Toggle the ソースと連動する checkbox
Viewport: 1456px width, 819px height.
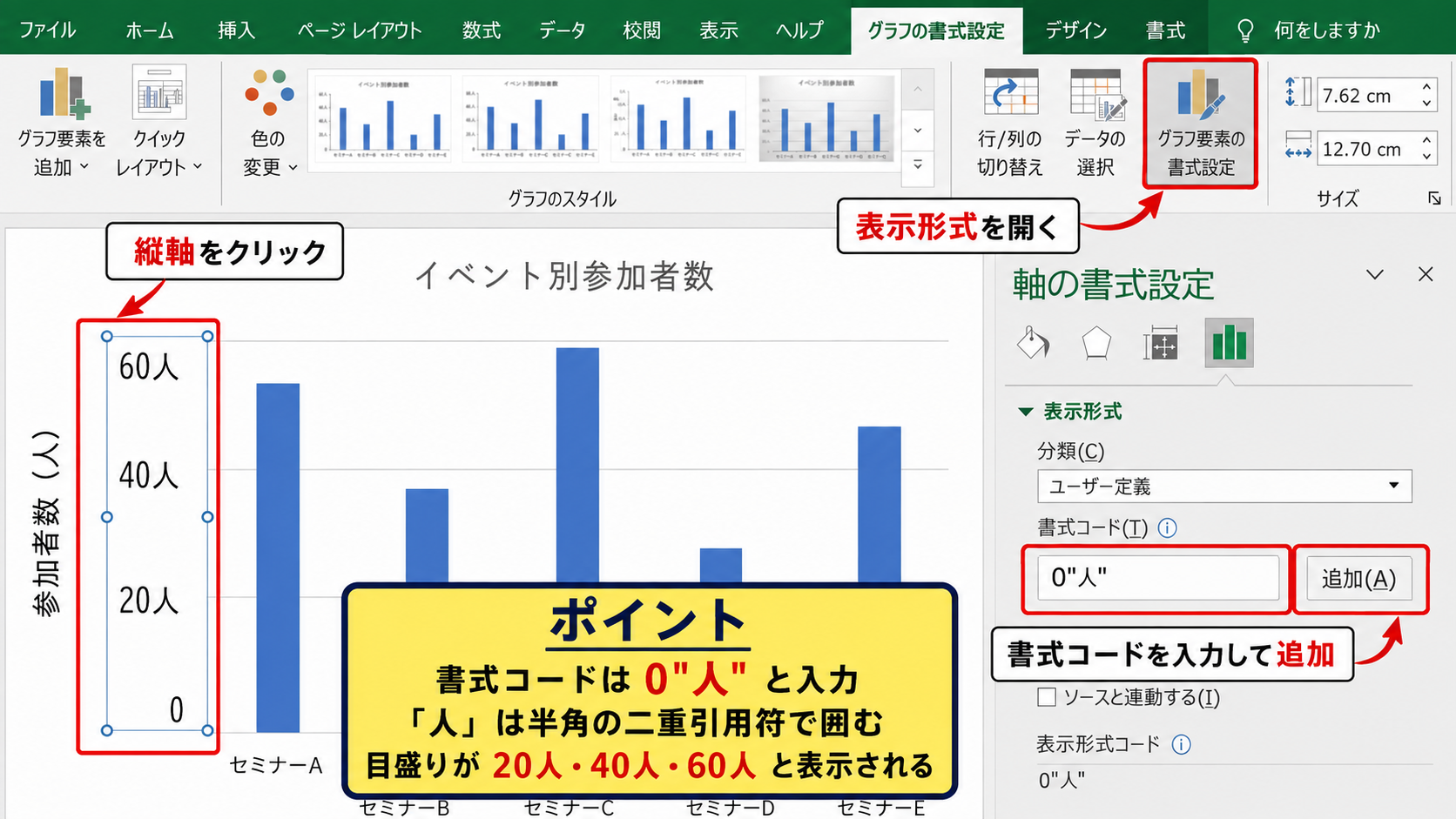point(1047,697)
